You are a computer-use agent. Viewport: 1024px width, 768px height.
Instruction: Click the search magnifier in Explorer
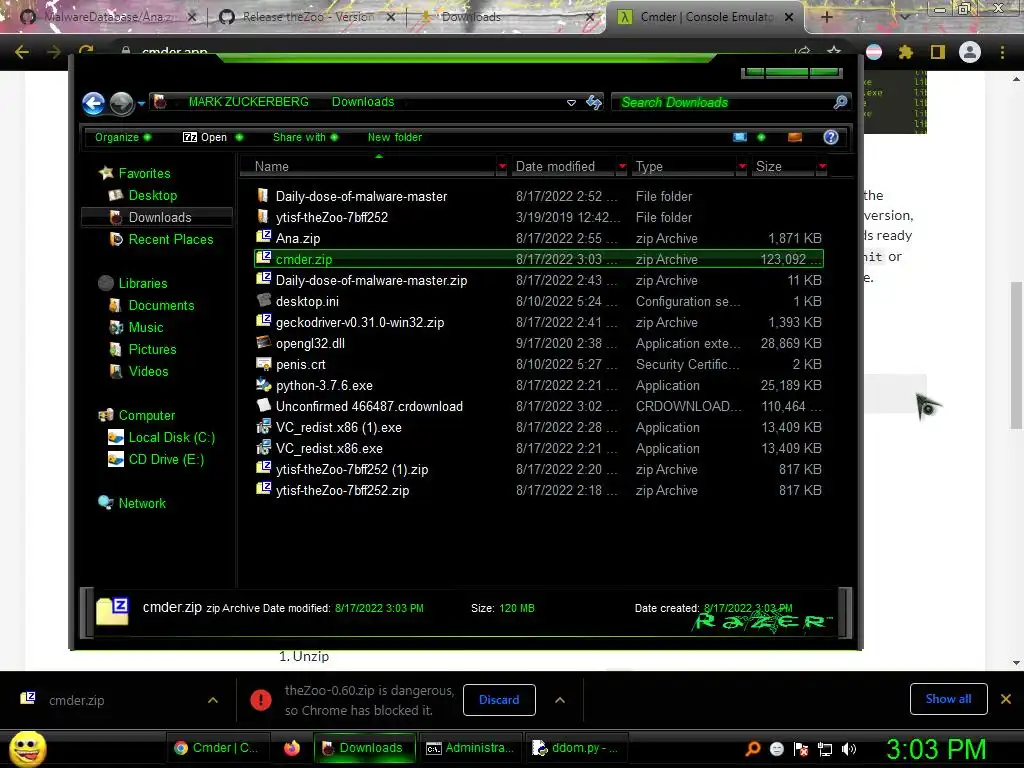[x=840, y=102]
